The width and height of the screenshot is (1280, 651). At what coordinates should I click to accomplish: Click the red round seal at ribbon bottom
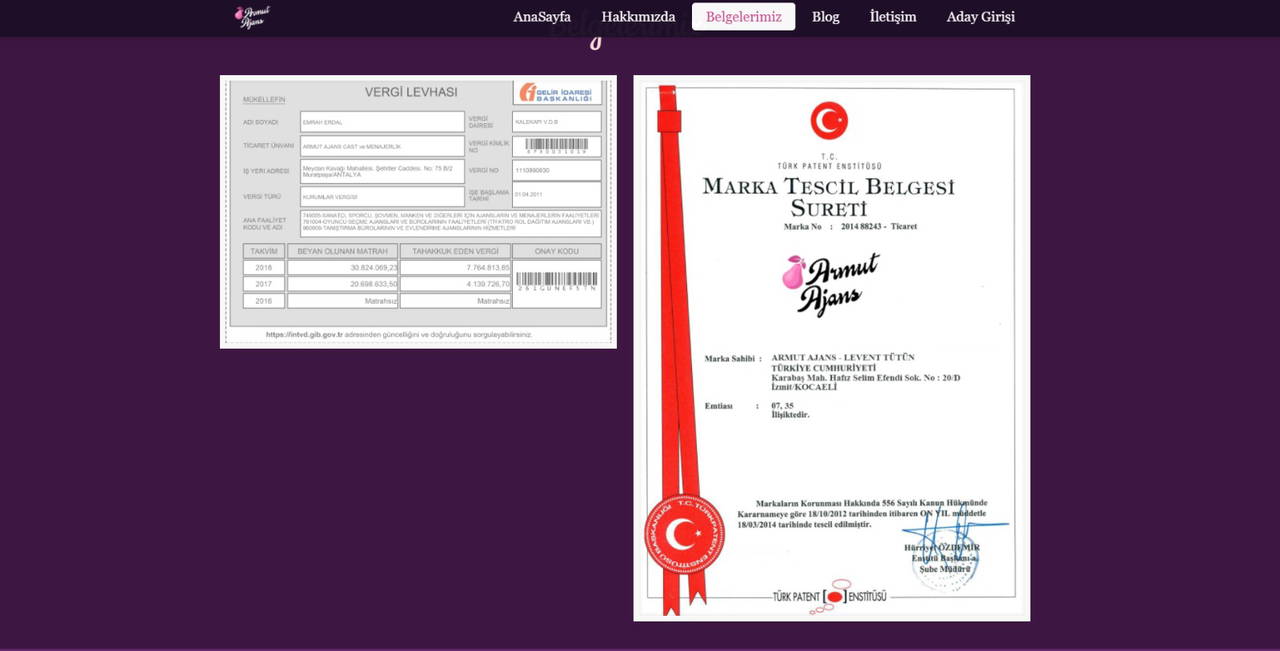[684, 534]
